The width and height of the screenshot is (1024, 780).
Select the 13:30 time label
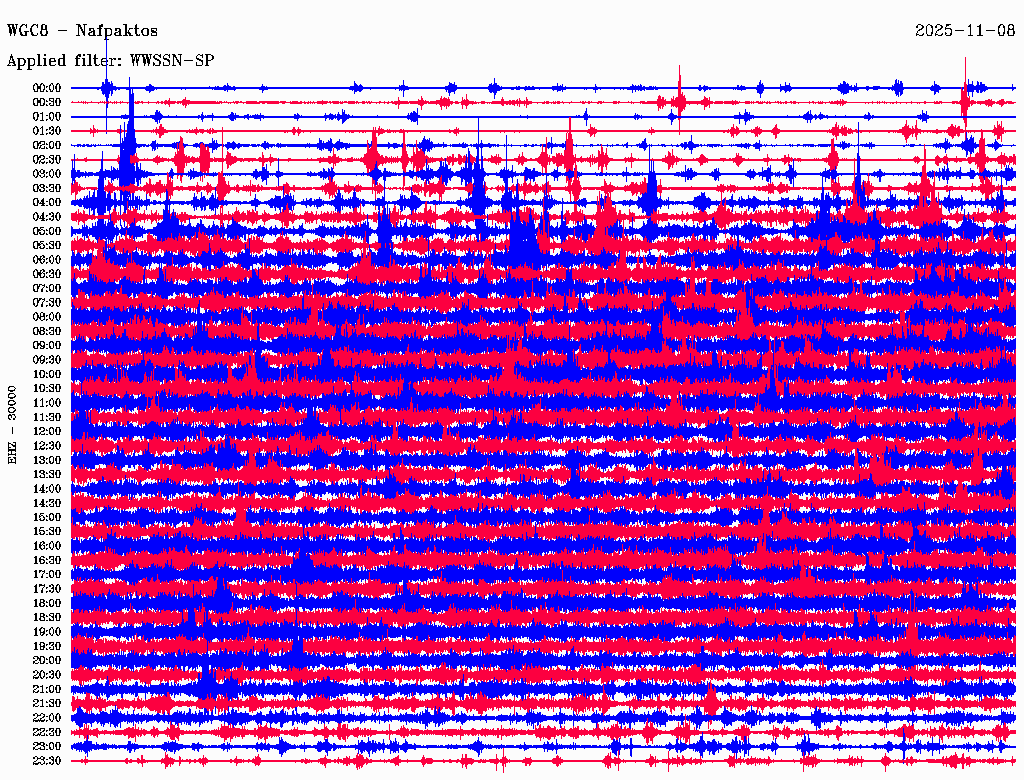pos(47,475)
